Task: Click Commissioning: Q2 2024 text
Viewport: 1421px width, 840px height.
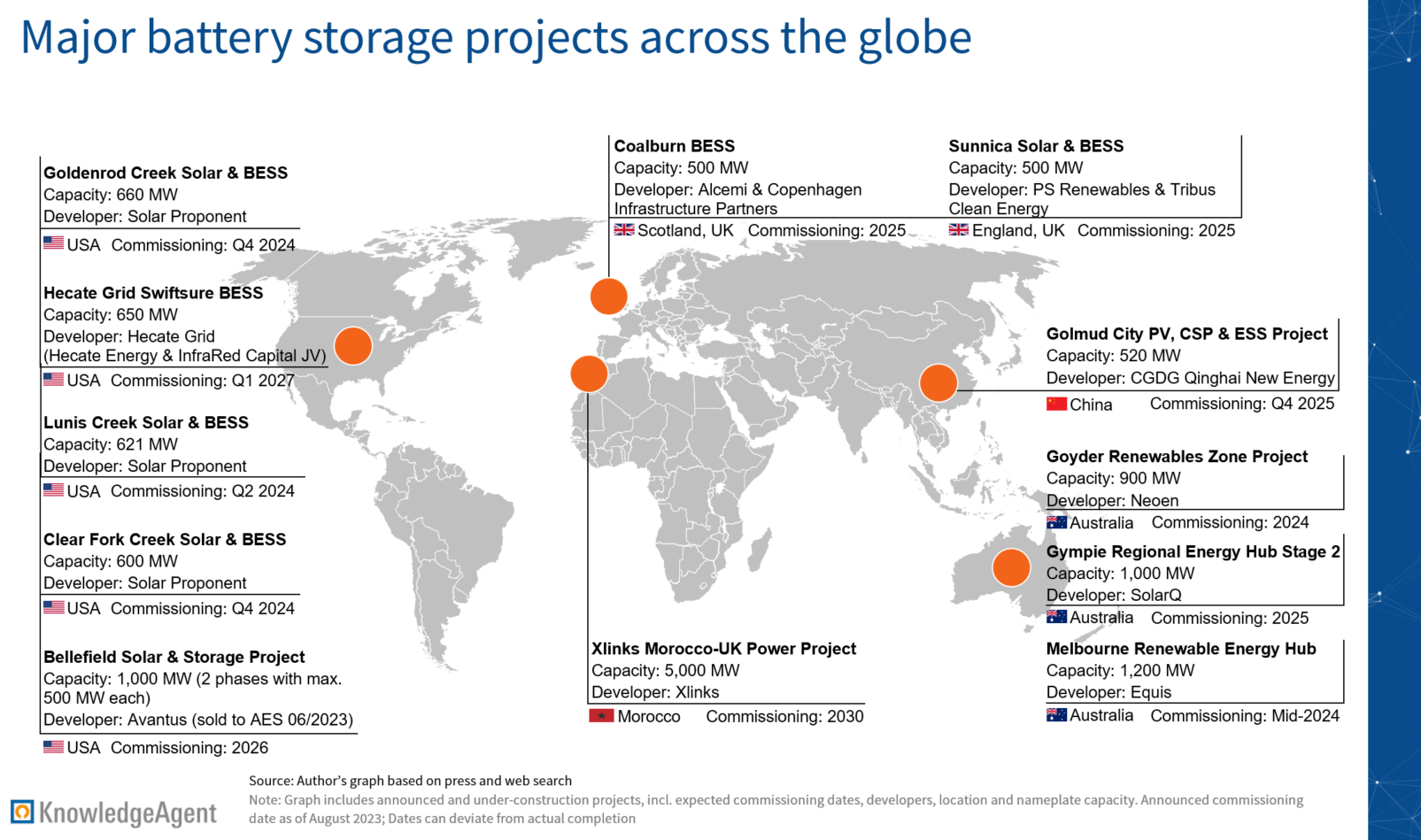Action: click(203, 491)
